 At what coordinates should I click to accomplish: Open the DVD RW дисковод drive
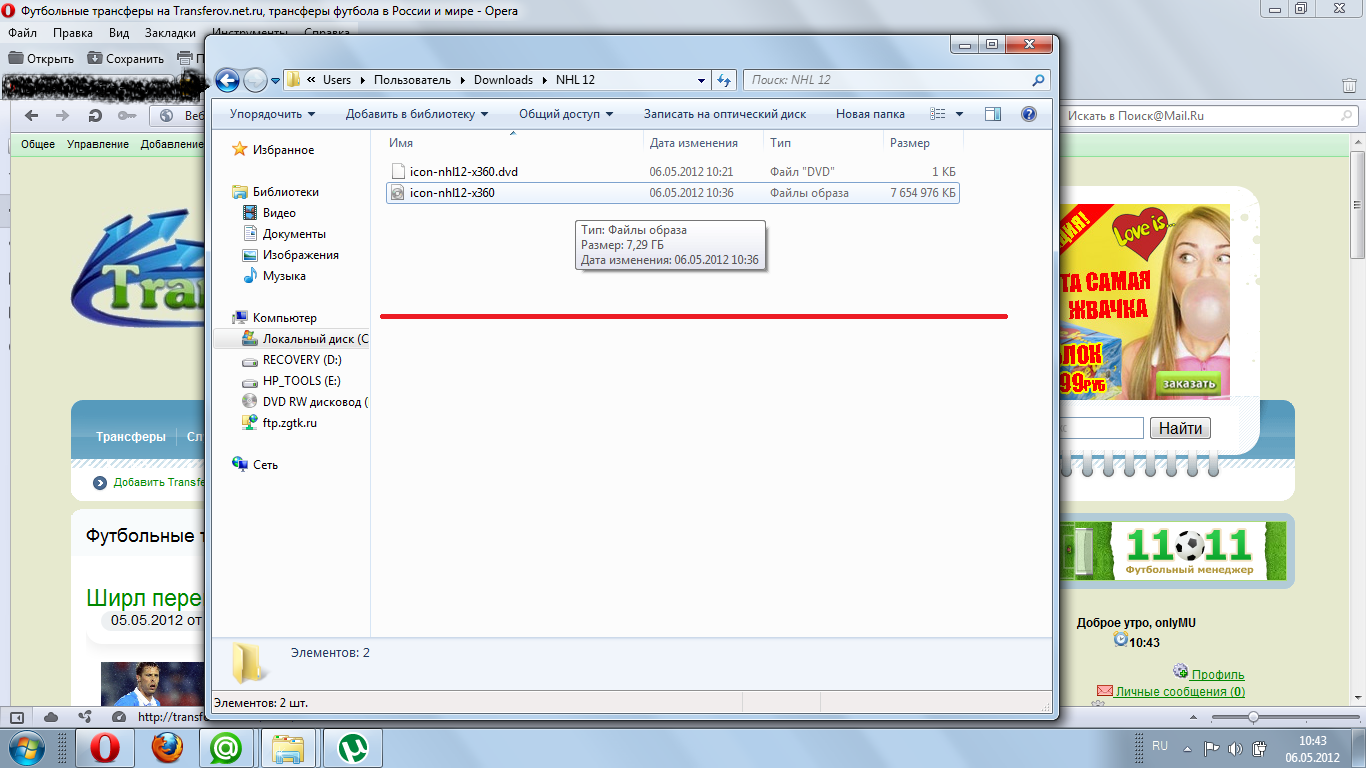[315, 402]
